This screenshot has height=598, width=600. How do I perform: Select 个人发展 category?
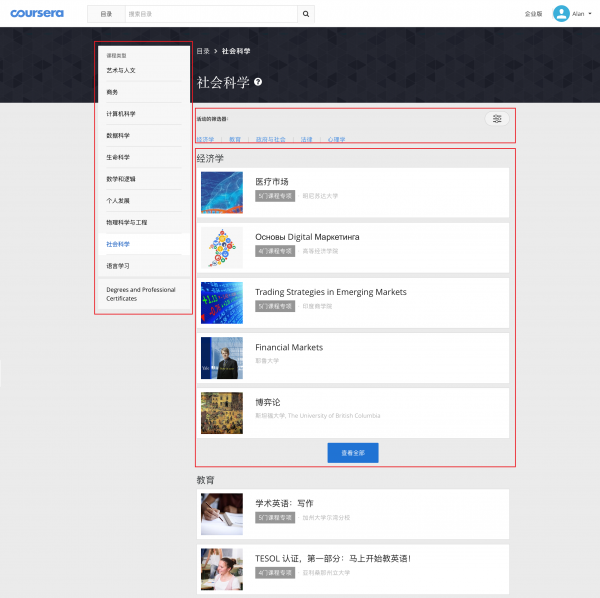pos(118,200)
